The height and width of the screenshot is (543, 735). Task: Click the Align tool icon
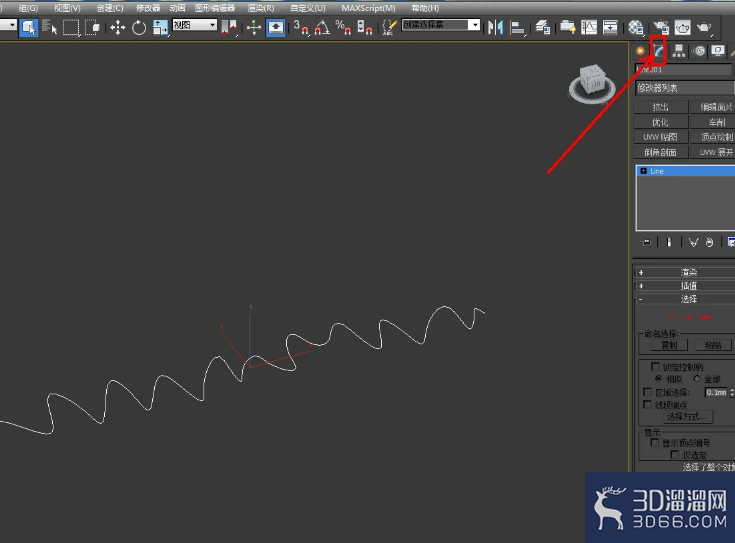coord(517,27)
